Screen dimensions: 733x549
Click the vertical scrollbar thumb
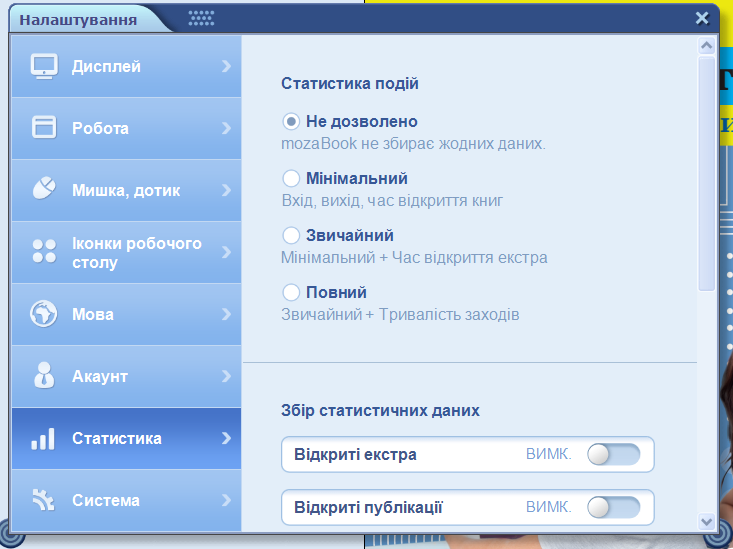706,173
